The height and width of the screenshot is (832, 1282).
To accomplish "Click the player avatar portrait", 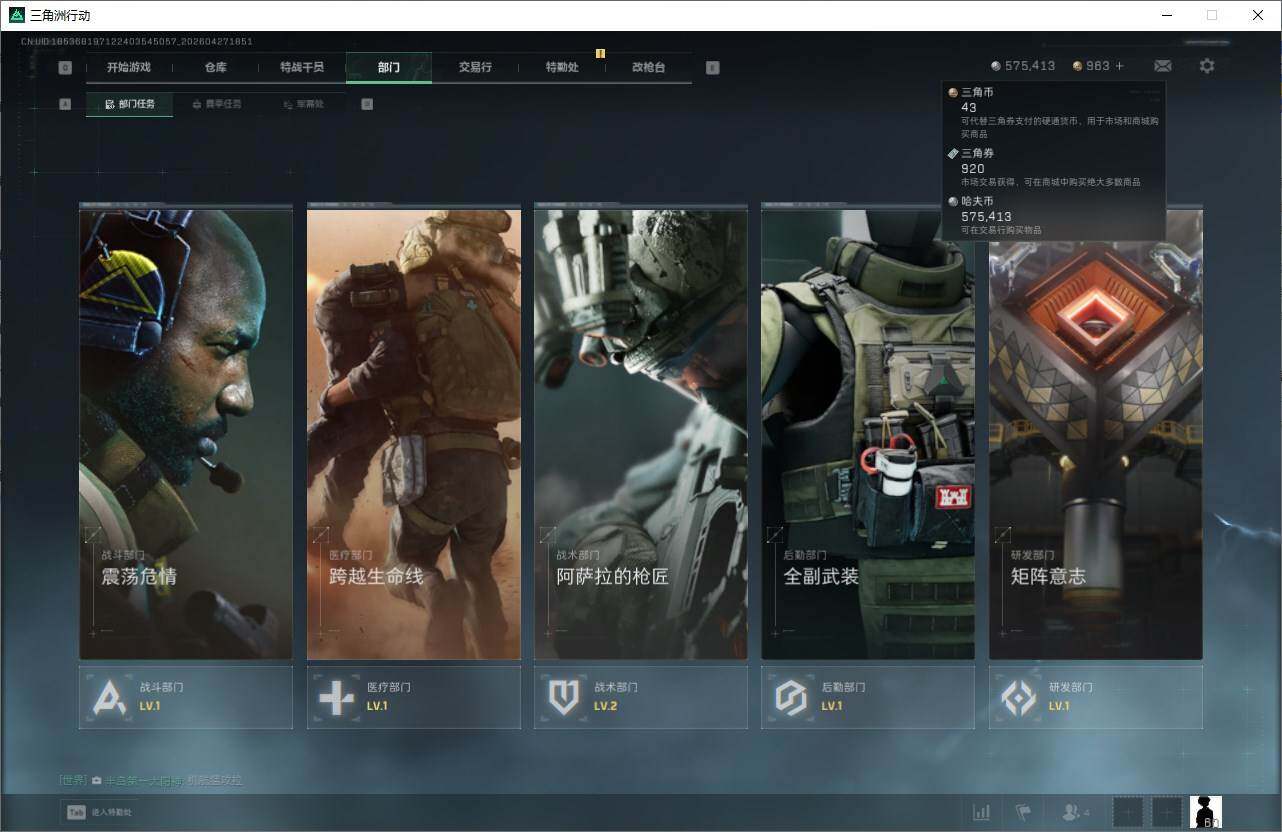I will point(1205,811).
